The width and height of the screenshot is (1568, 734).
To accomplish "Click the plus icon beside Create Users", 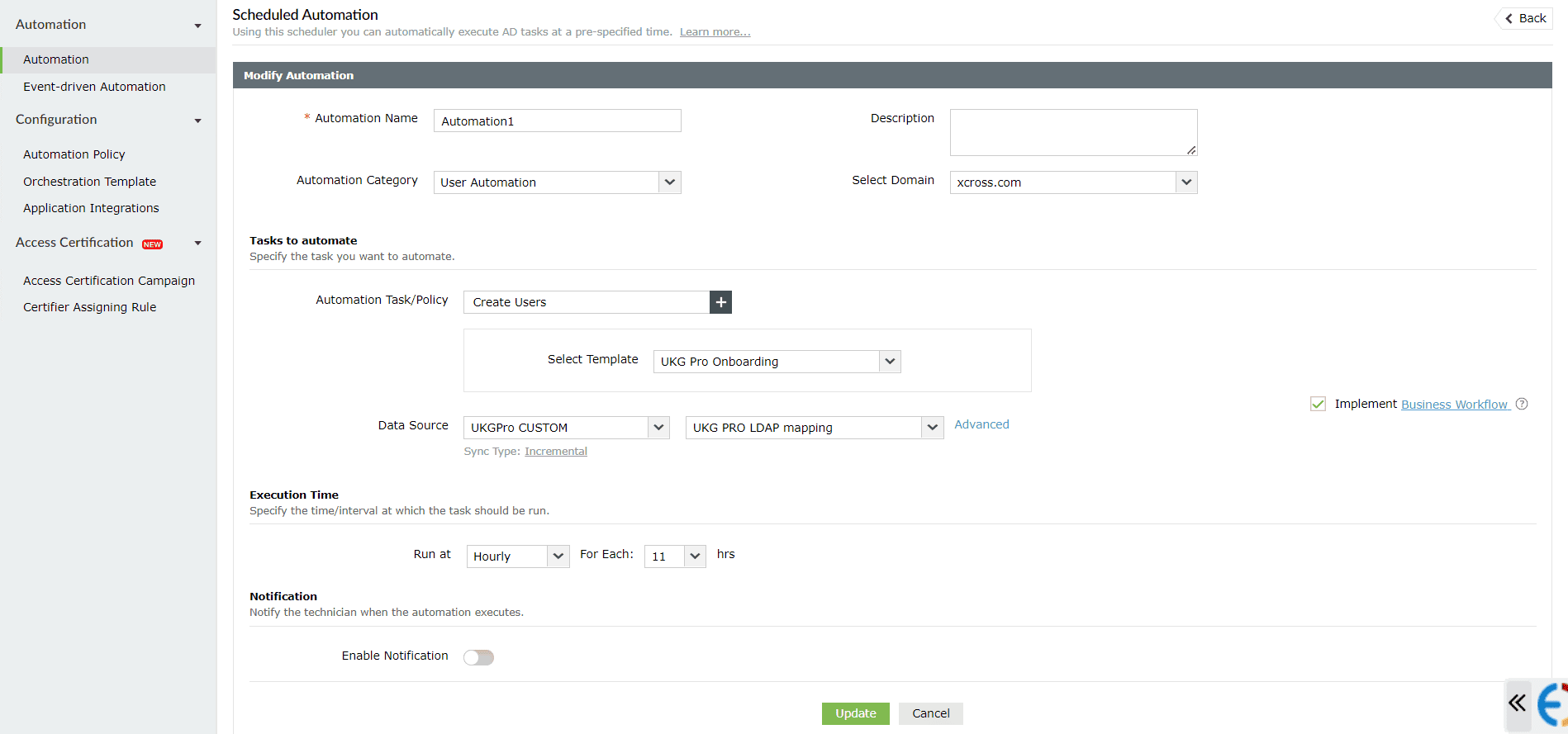I will [x=720, y=302].
